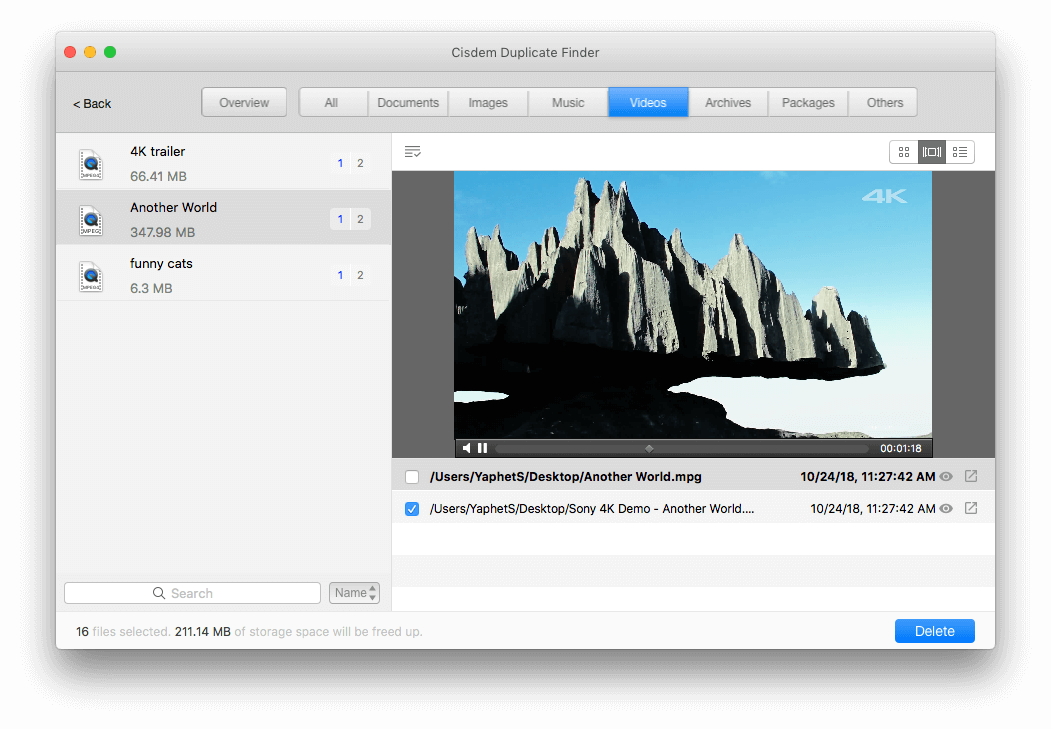
Task: Reveal Sony 4K Demo file in Finder
Action: click(971, 508)
